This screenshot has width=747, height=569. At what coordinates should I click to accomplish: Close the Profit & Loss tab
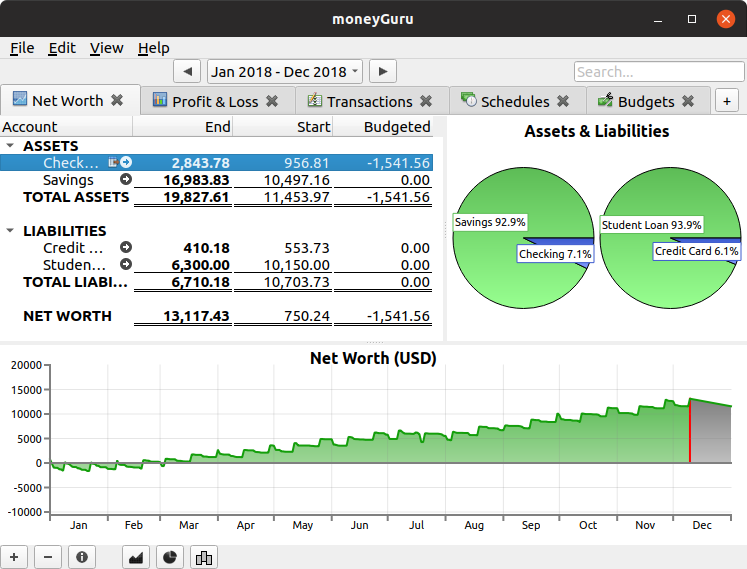(272, 101)
